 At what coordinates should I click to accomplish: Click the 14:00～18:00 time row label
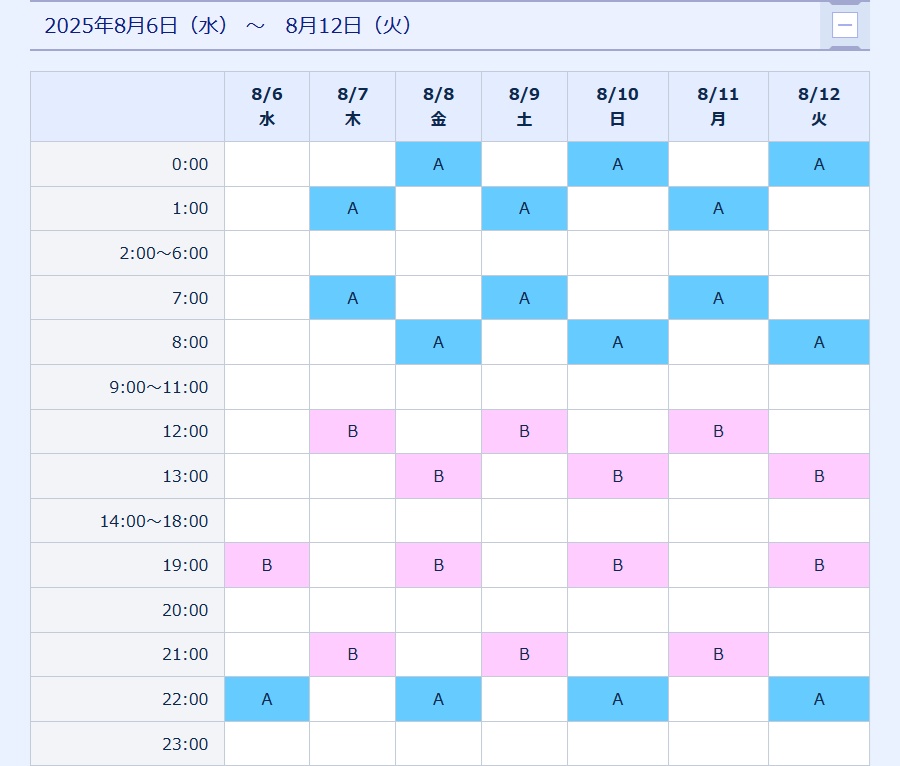[x=154, y=521]
